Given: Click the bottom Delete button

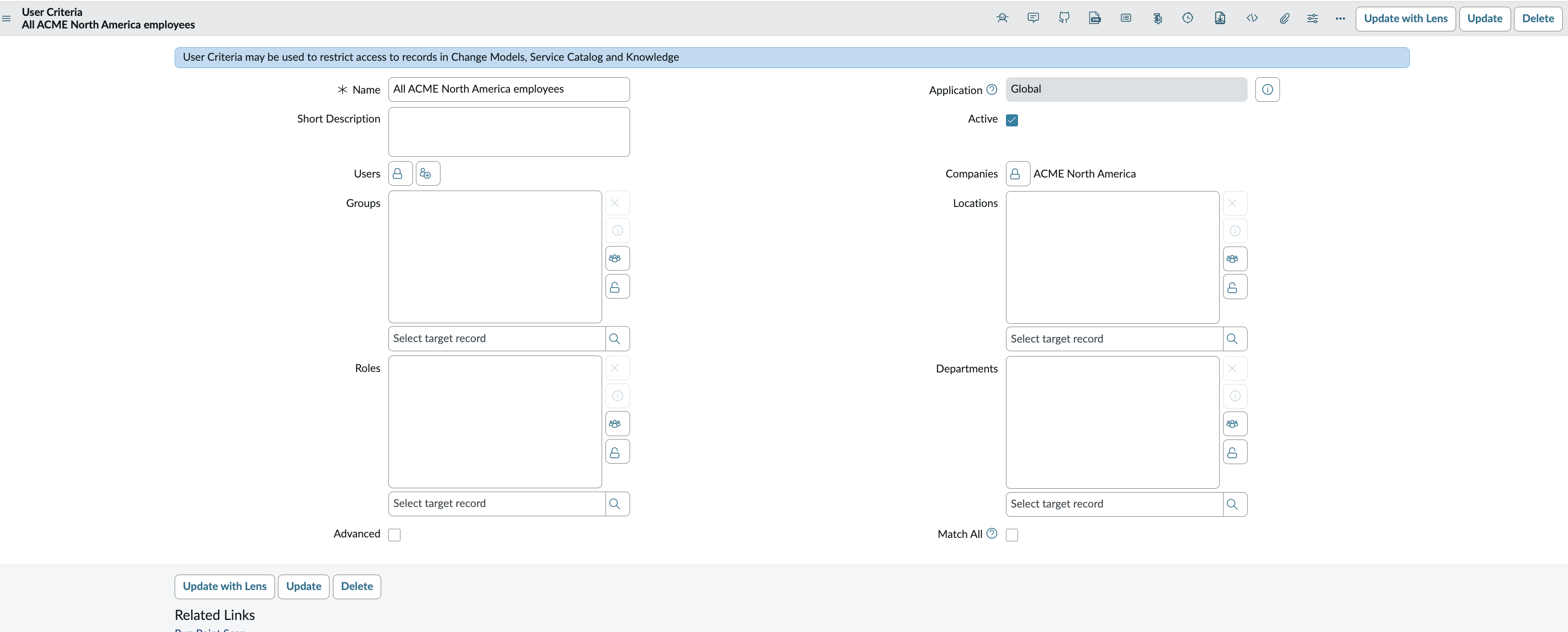Looking at the screenshot, I should [357, 586].
